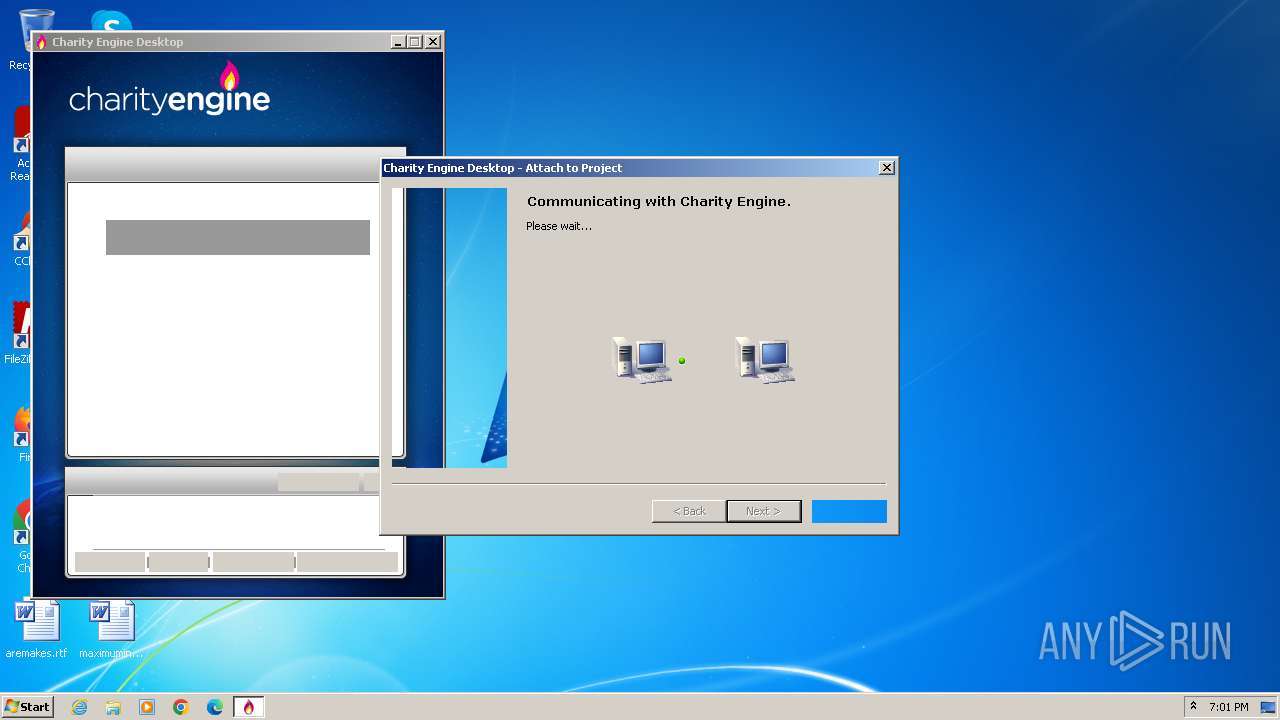The height and width of the screenshot is (720, 1280).
Task: Maximize the Charity Engine Desktop window
Action: point(415,42)
